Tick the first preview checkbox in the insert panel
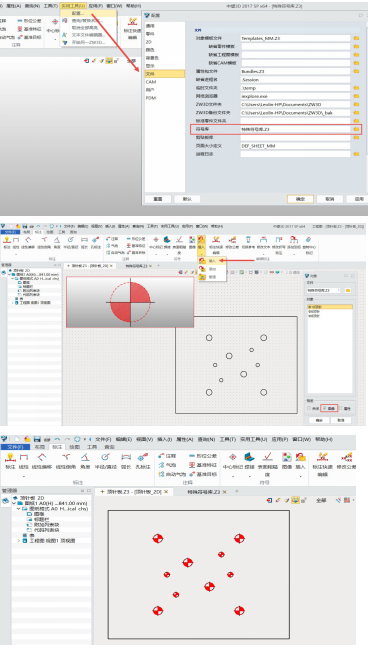This screenshot has width=368, height=651. pos(309,409)
